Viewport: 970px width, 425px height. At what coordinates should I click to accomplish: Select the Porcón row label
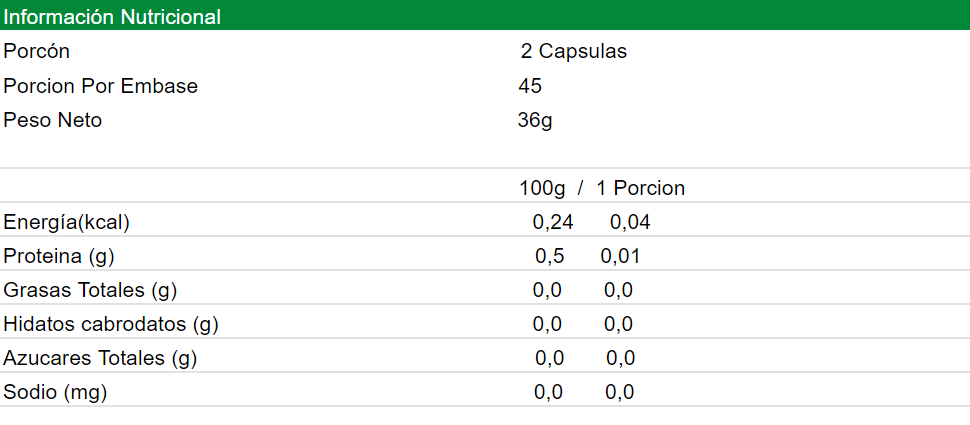[x=37, y=51]
